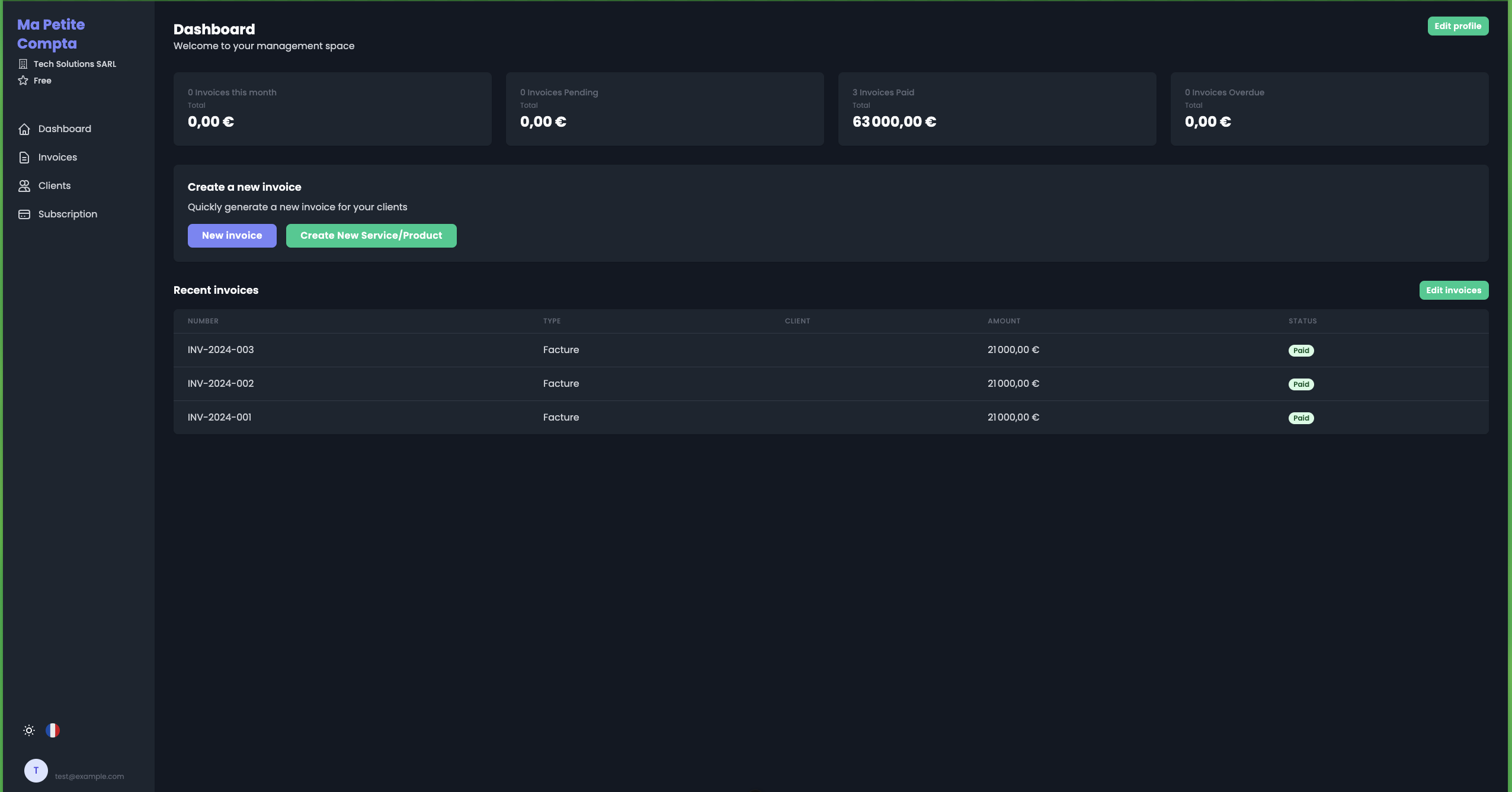Click the Subscription card icon

24,214
